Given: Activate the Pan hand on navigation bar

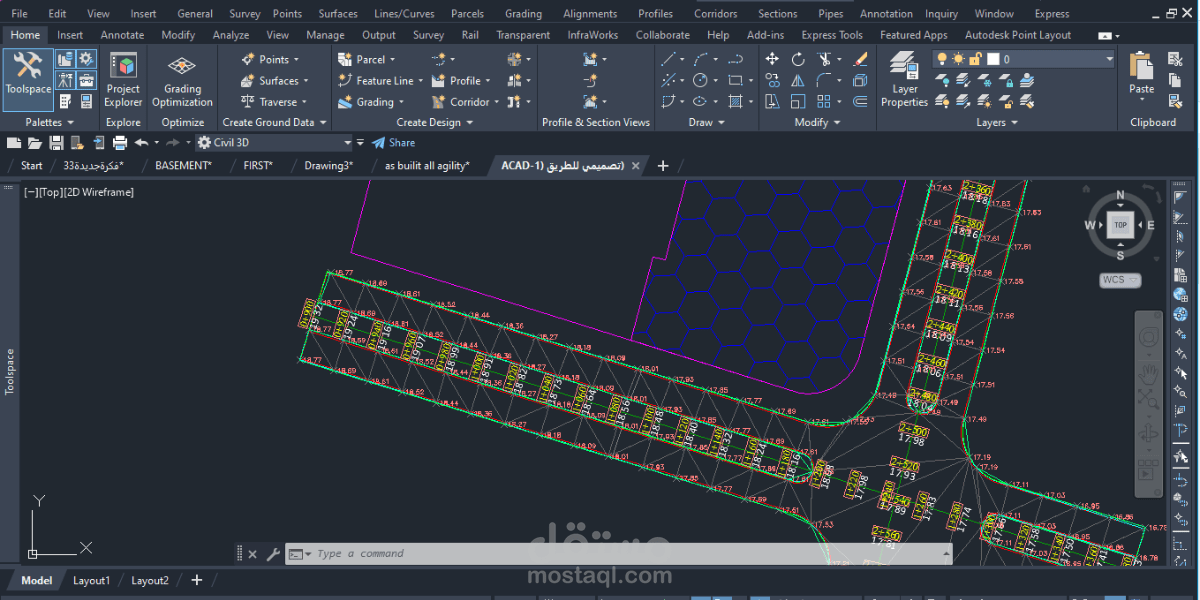Looking at the screenshot, I should coord(1150,375).
